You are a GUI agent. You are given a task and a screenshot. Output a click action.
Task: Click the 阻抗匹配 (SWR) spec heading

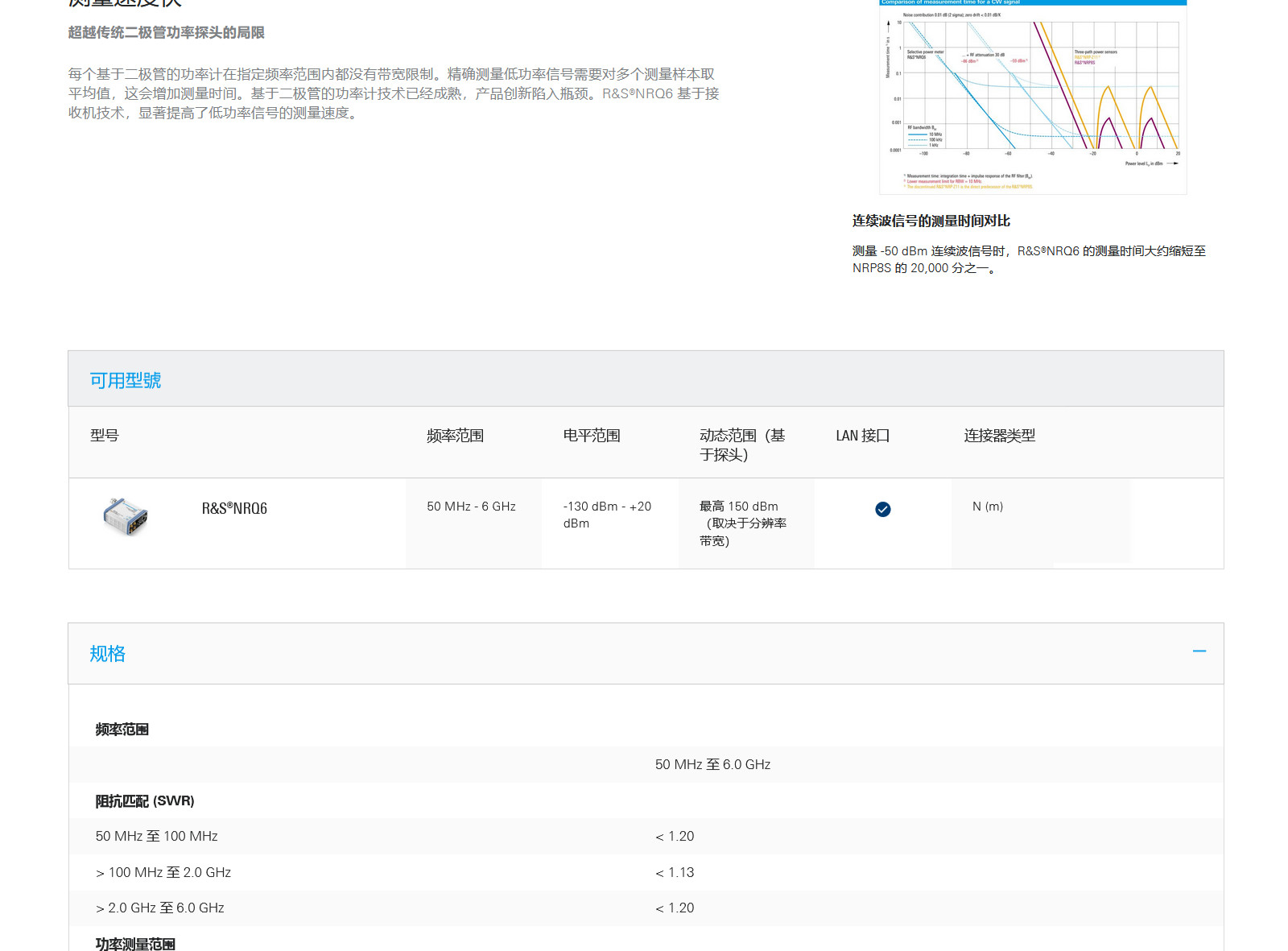[x=145, y=801]
